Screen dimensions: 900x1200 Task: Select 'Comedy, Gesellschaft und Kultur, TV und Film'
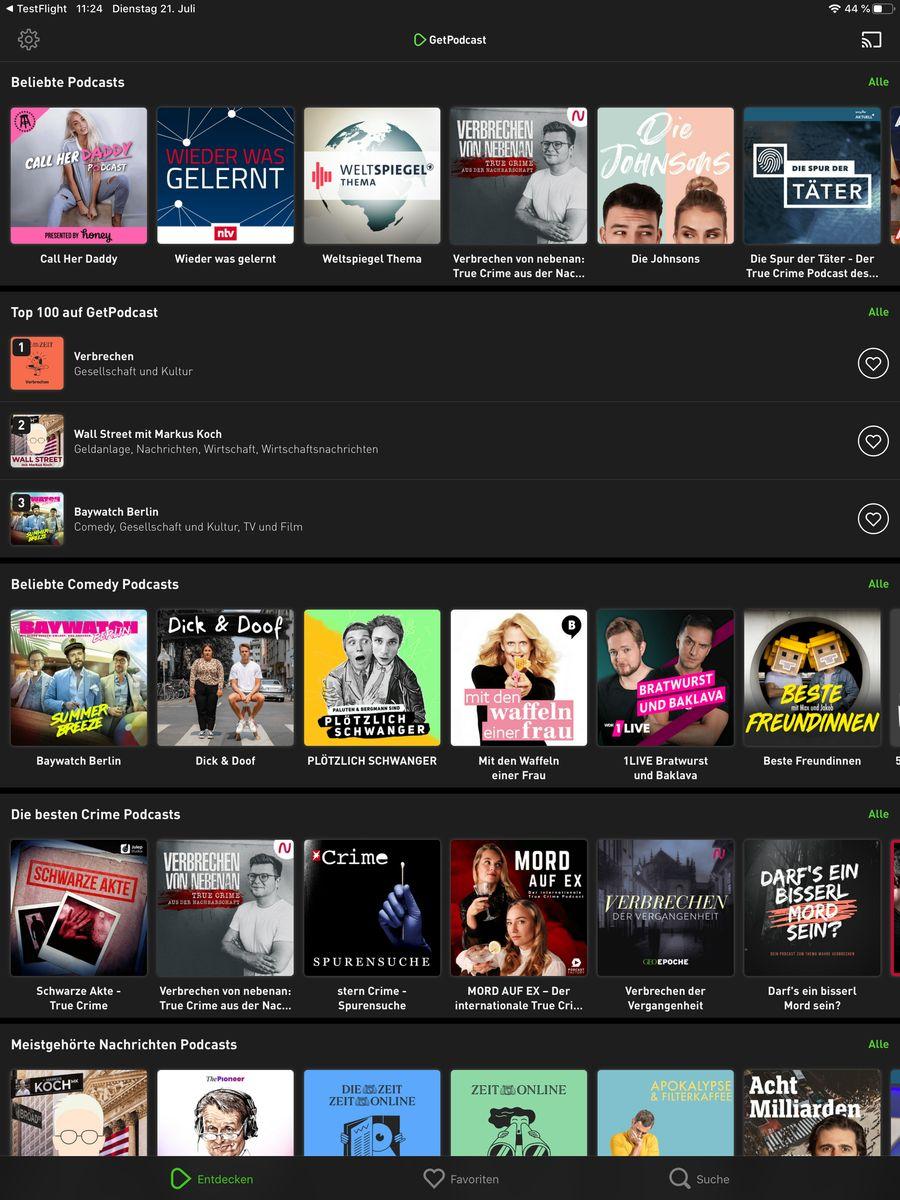point(188,527)
